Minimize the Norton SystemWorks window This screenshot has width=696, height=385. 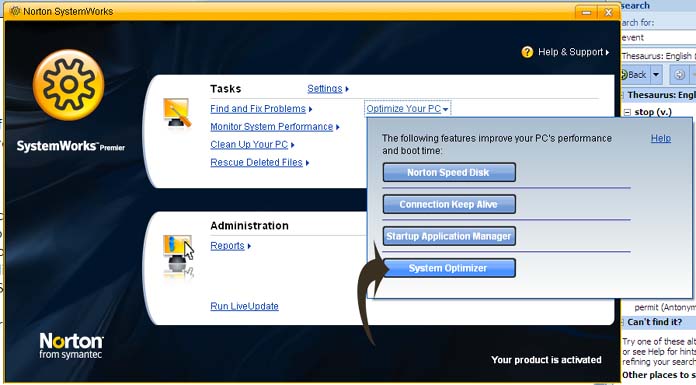(586, 12)
